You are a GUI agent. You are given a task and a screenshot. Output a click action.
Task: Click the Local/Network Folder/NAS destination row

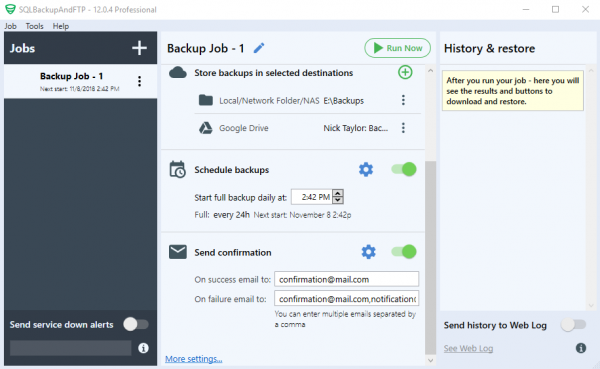point(307,100)
